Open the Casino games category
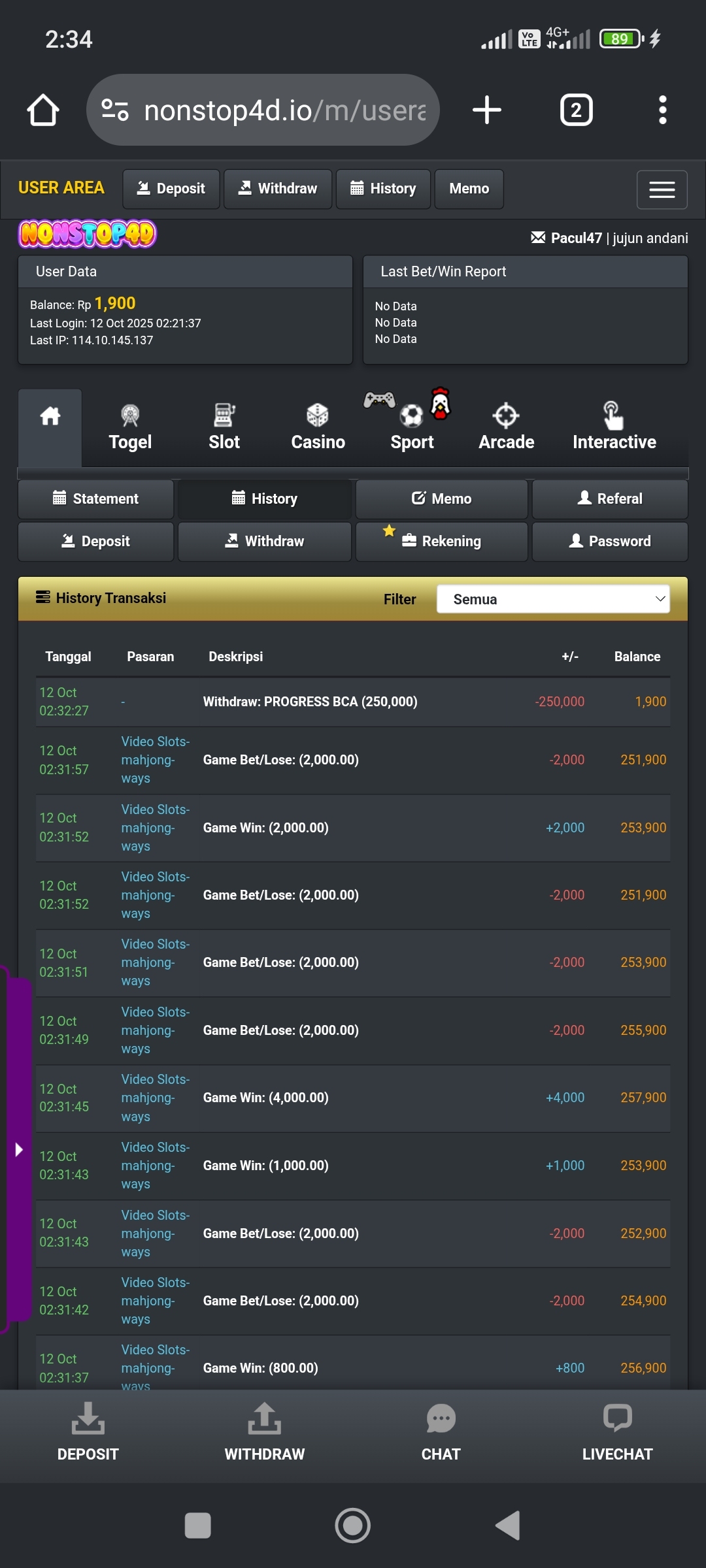This screenshot has height=1568, width=706. click(x=318, y=427)
